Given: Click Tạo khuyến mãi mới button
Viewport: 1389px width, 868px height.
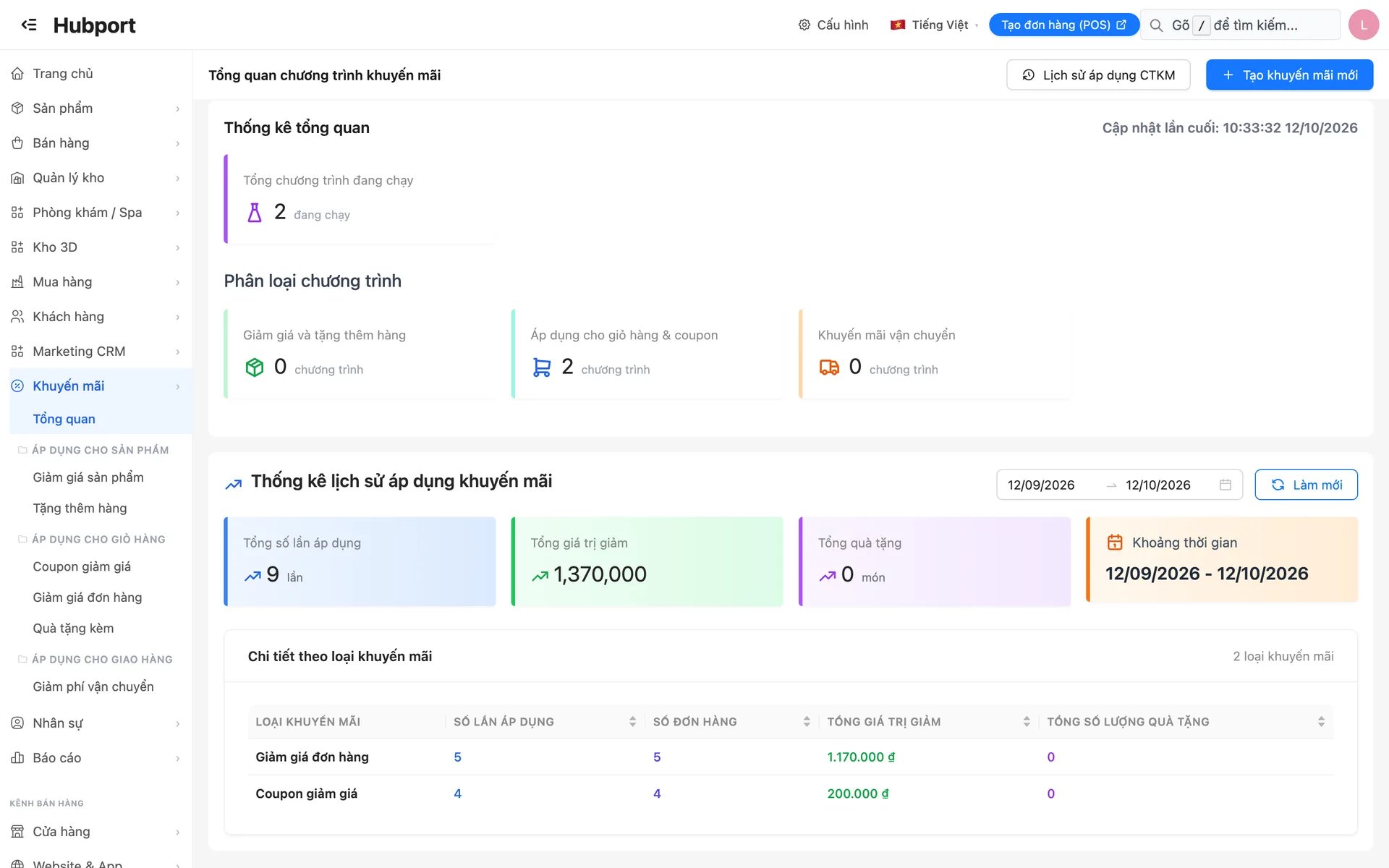Looking at the screenshot, I should click(1289, 75).
